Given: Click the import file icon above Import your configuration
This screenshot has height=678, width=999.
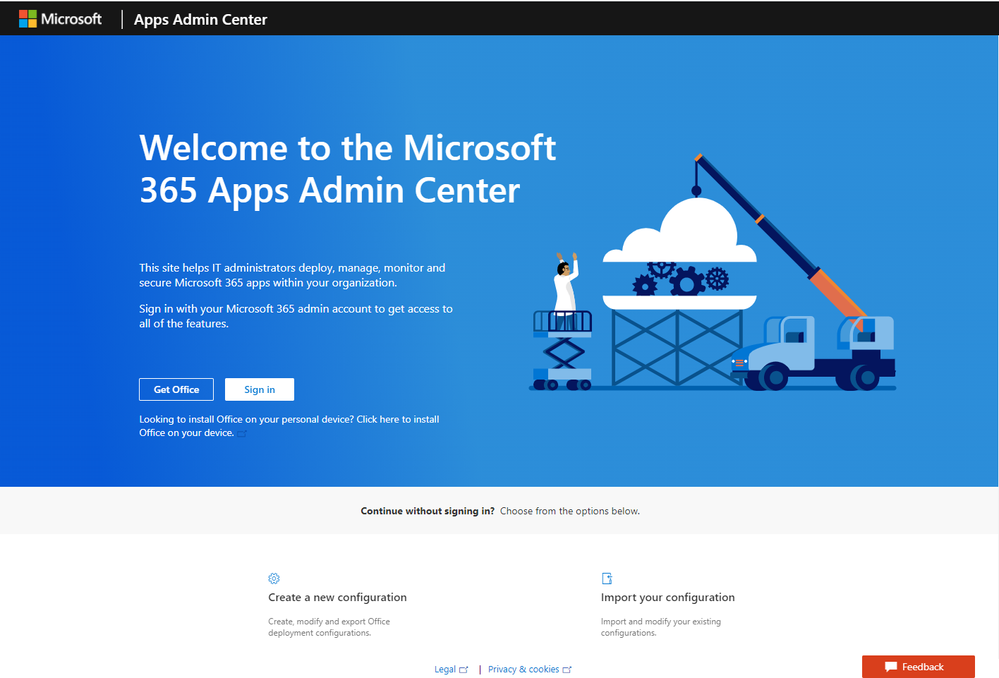Looking at the screenshot, I should [607, 578].
